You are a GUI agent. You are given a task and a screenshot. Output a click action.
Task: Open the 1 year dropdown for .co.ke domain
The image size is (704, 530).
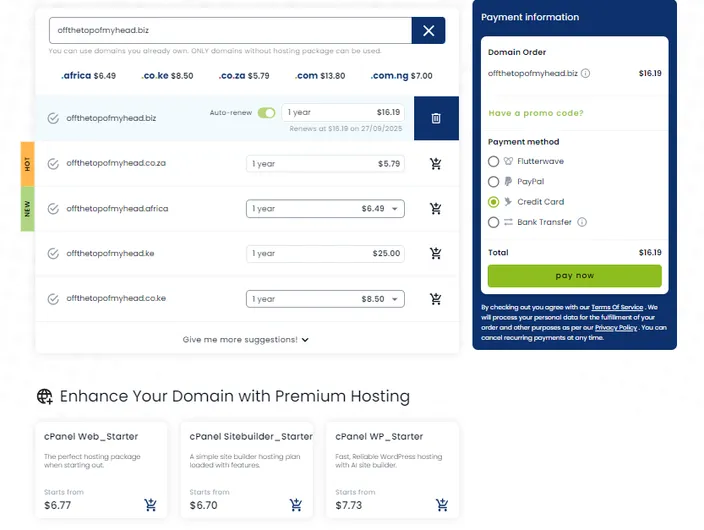tap(325, 299)
